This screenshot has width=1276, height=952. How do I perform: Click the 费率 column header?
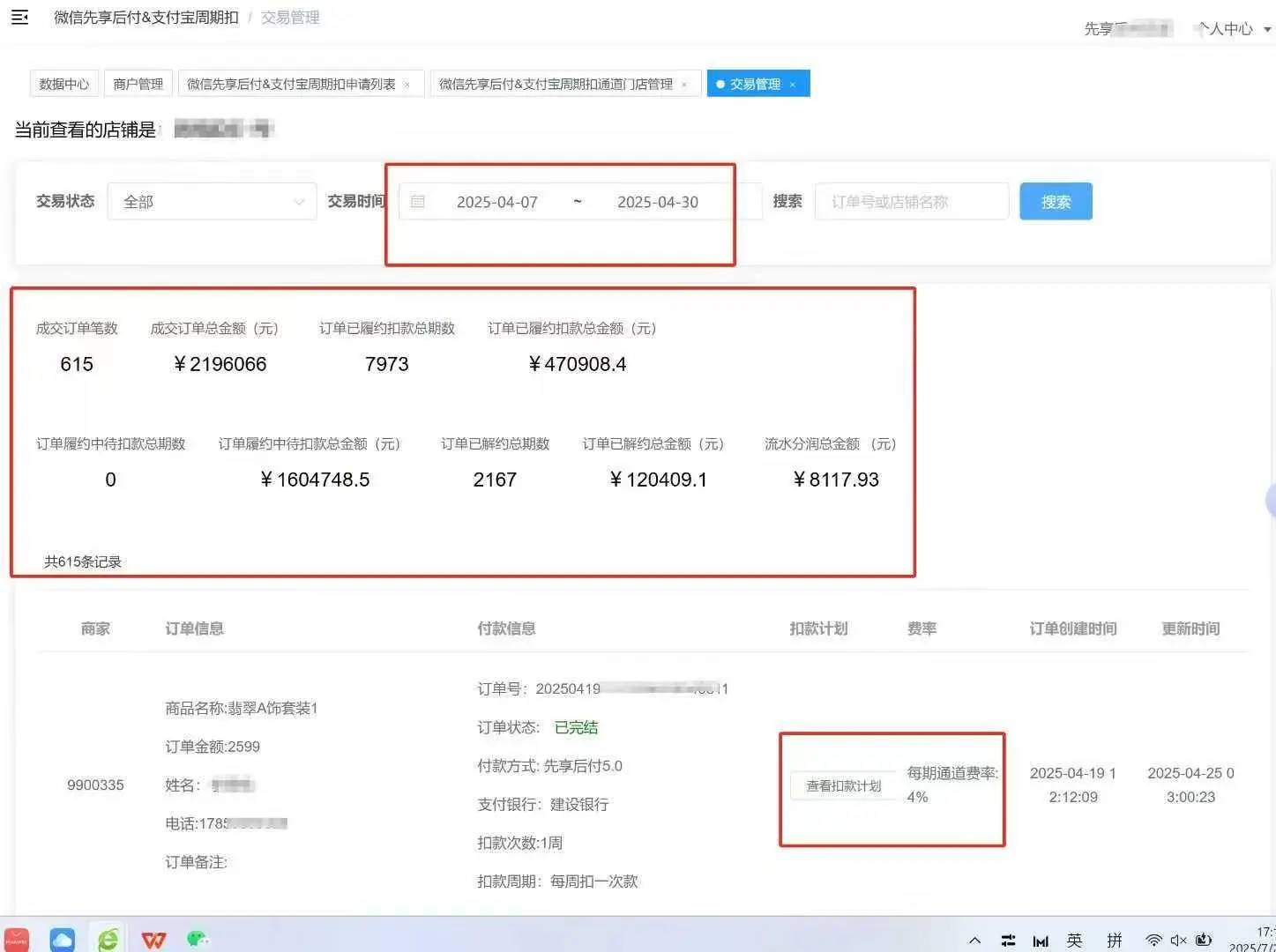click(922, 628)
